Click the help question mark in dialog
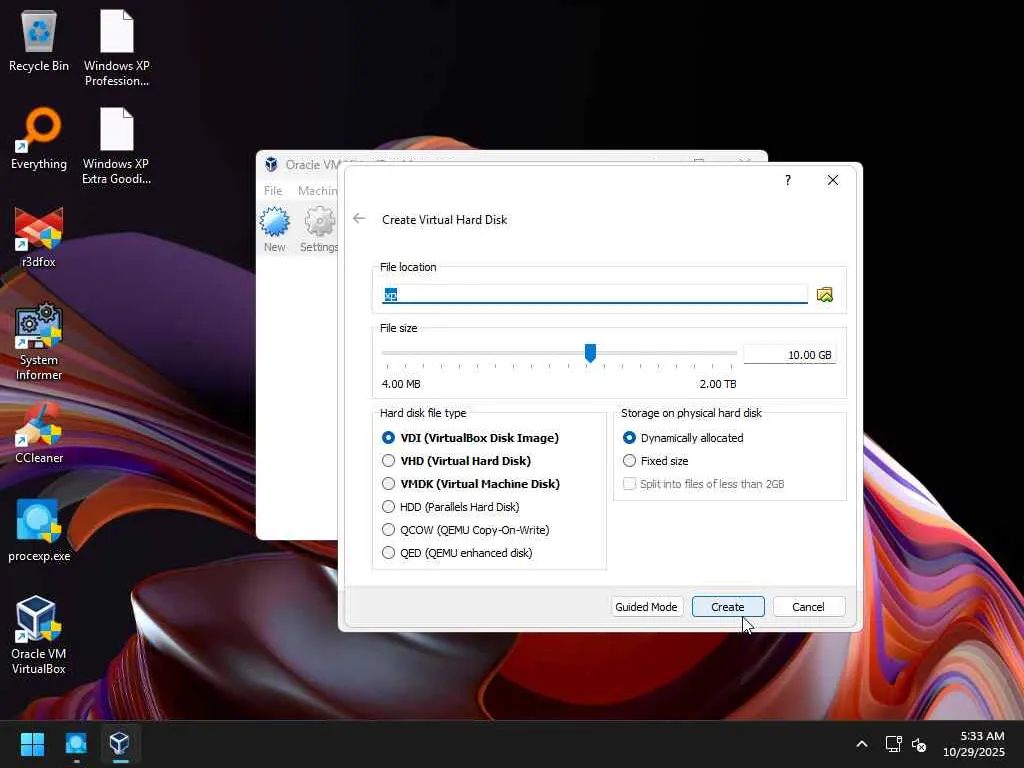Screen dimensions: 1024x768 [x=788, y=180]
